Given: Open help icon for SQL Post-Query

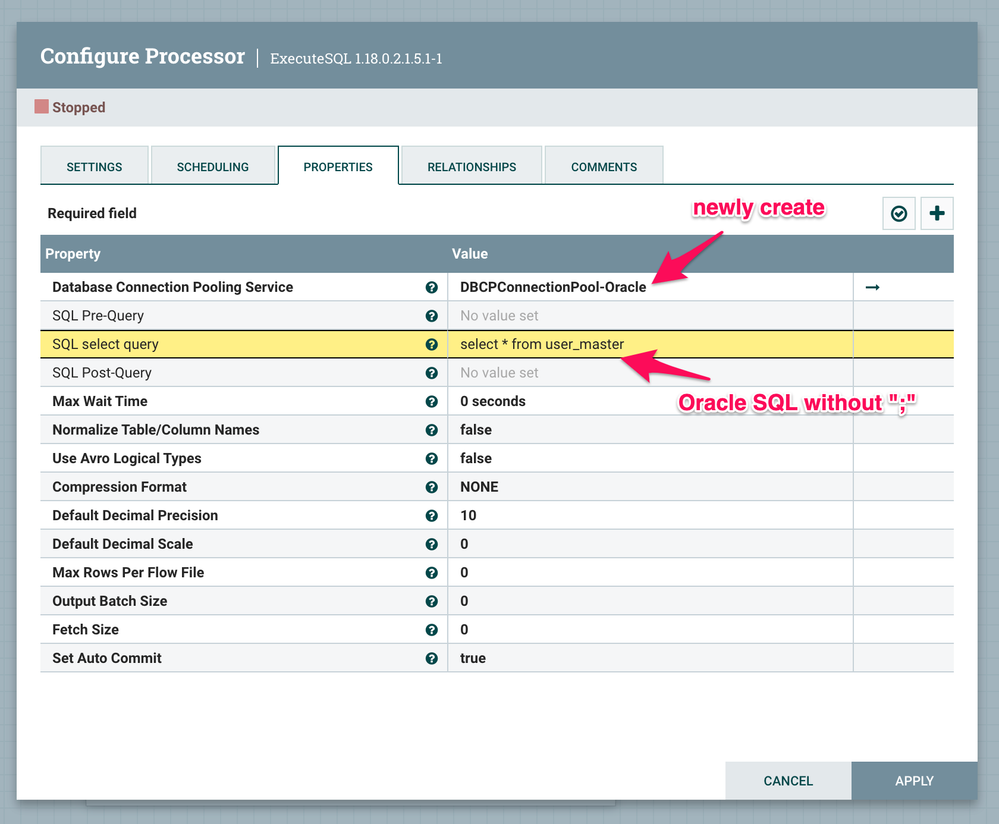Looking at the screenshot, I should pyautogui.click(x=431, y=373).
